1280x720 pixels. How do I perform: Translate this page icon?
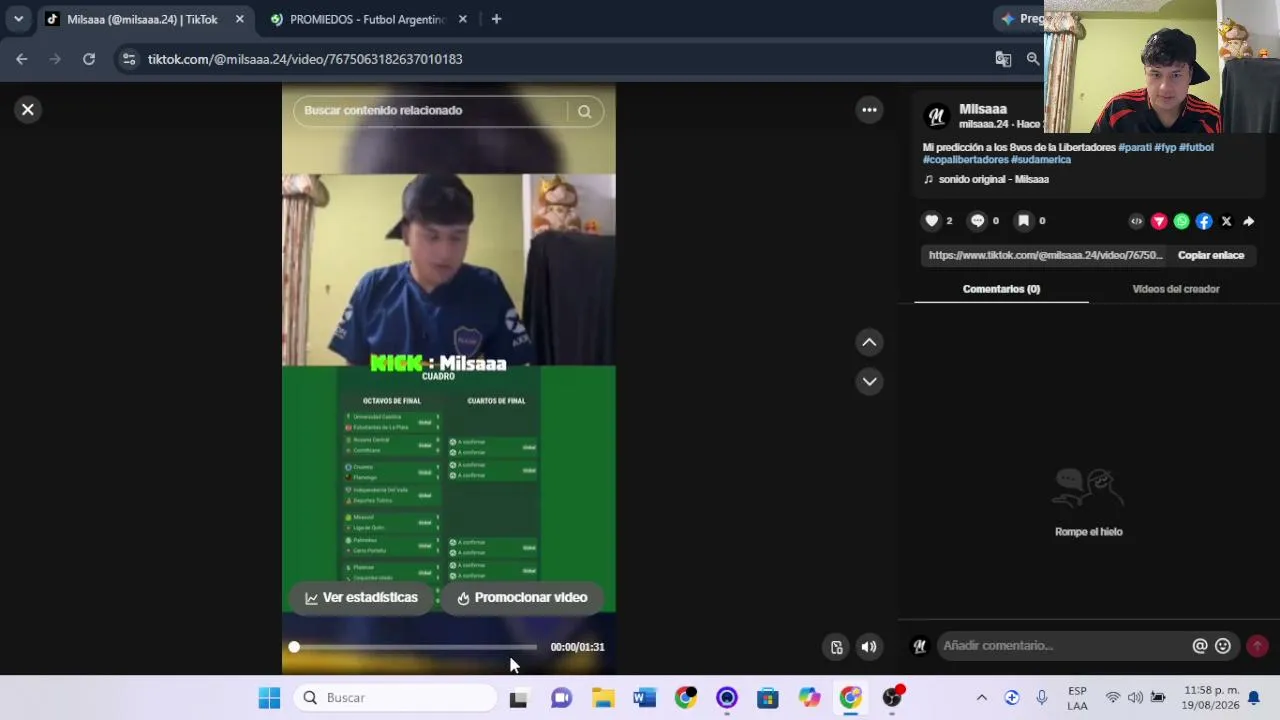pos(1003,59)
